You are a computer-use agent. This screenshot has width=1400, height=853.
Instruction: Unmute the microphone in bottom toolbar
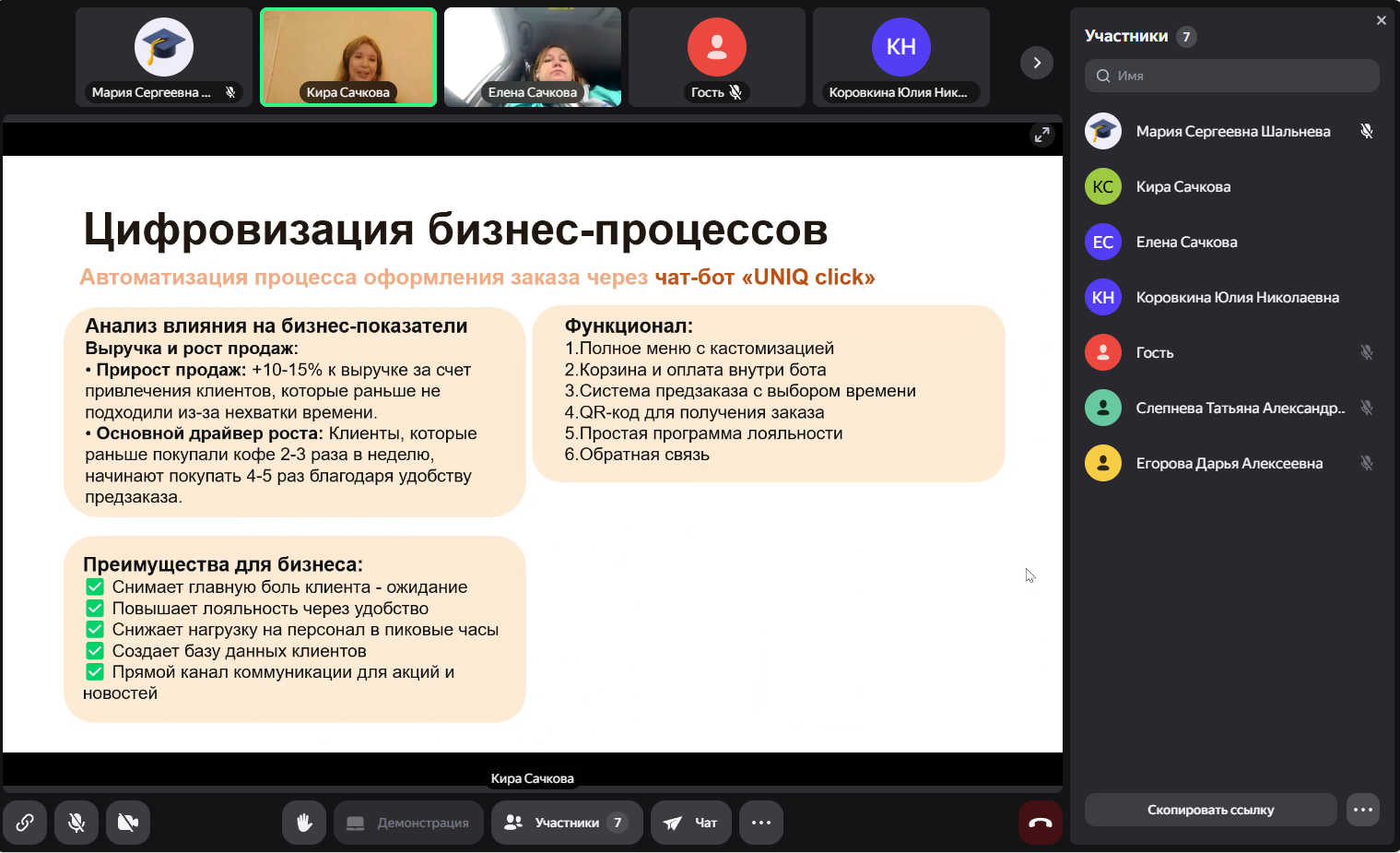pos(76,823)
